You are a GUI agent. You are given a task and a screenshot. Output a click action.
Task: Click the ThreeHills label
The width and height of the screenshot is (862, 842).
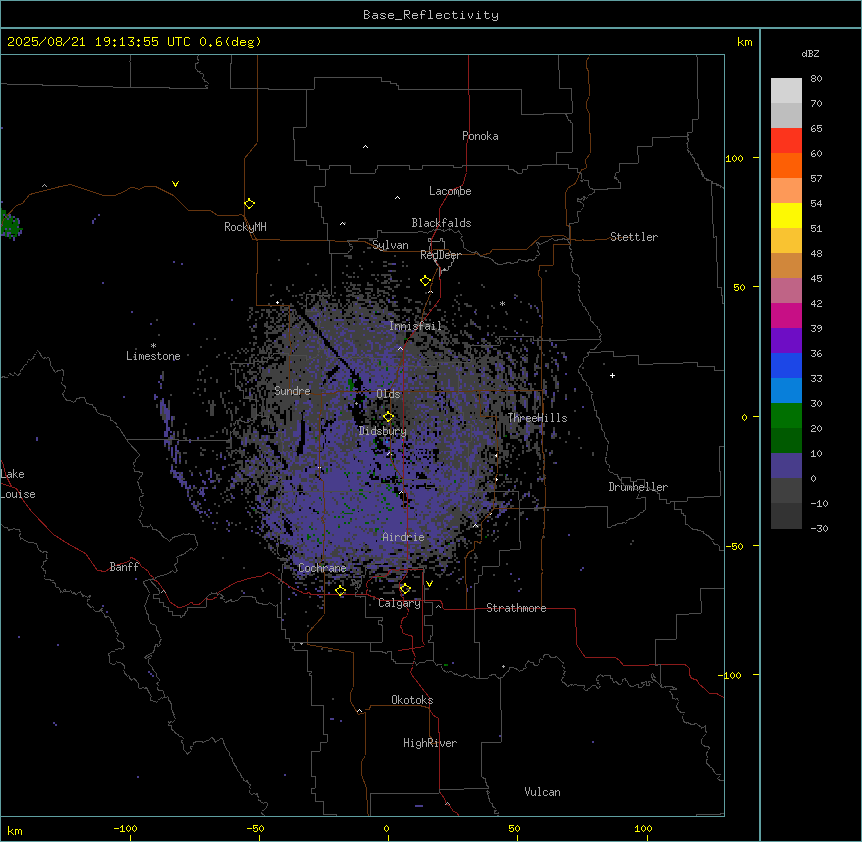(537, 418)
